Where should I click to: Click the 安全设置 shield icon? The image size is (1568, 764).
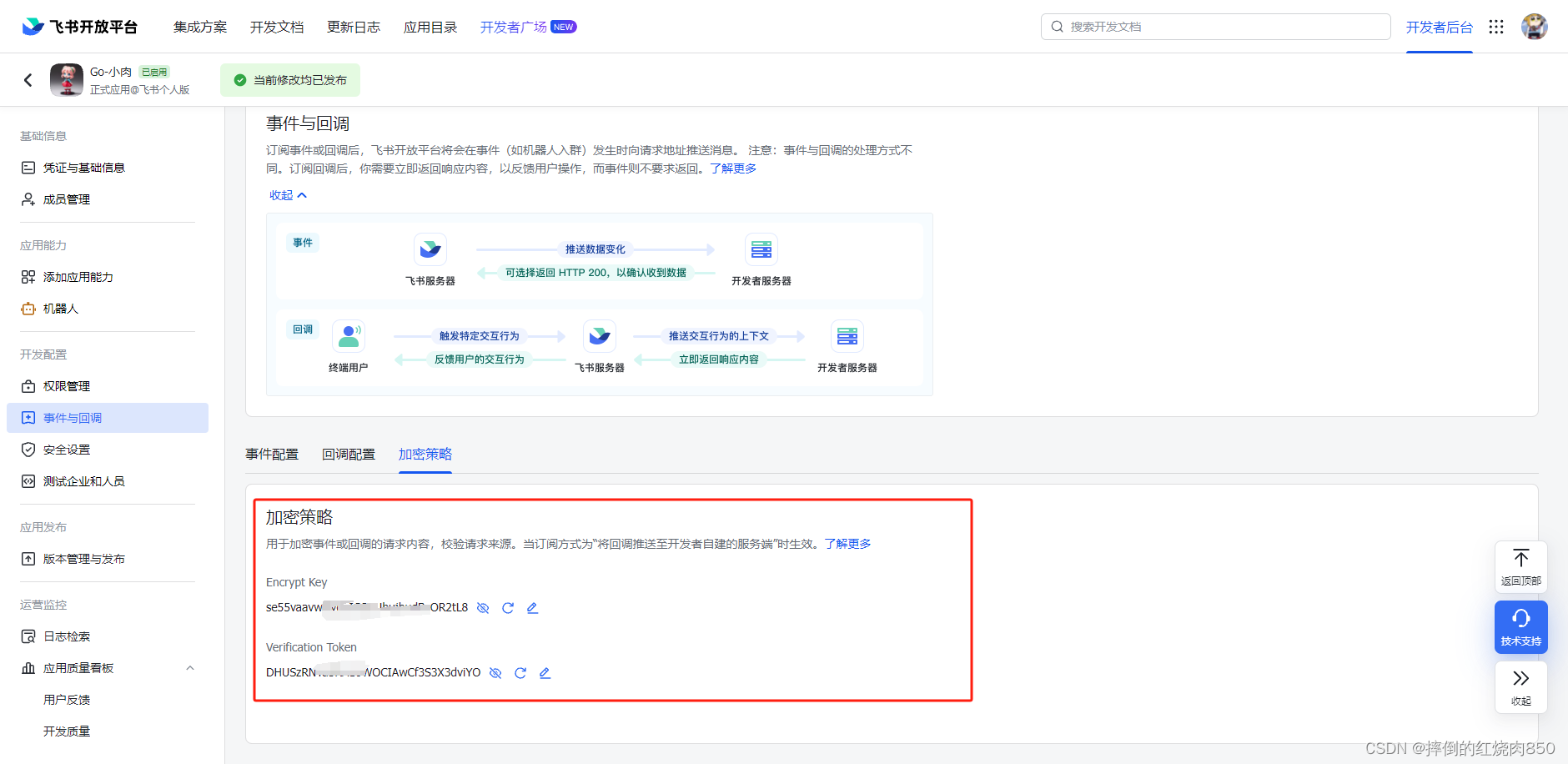coord(28,450)
